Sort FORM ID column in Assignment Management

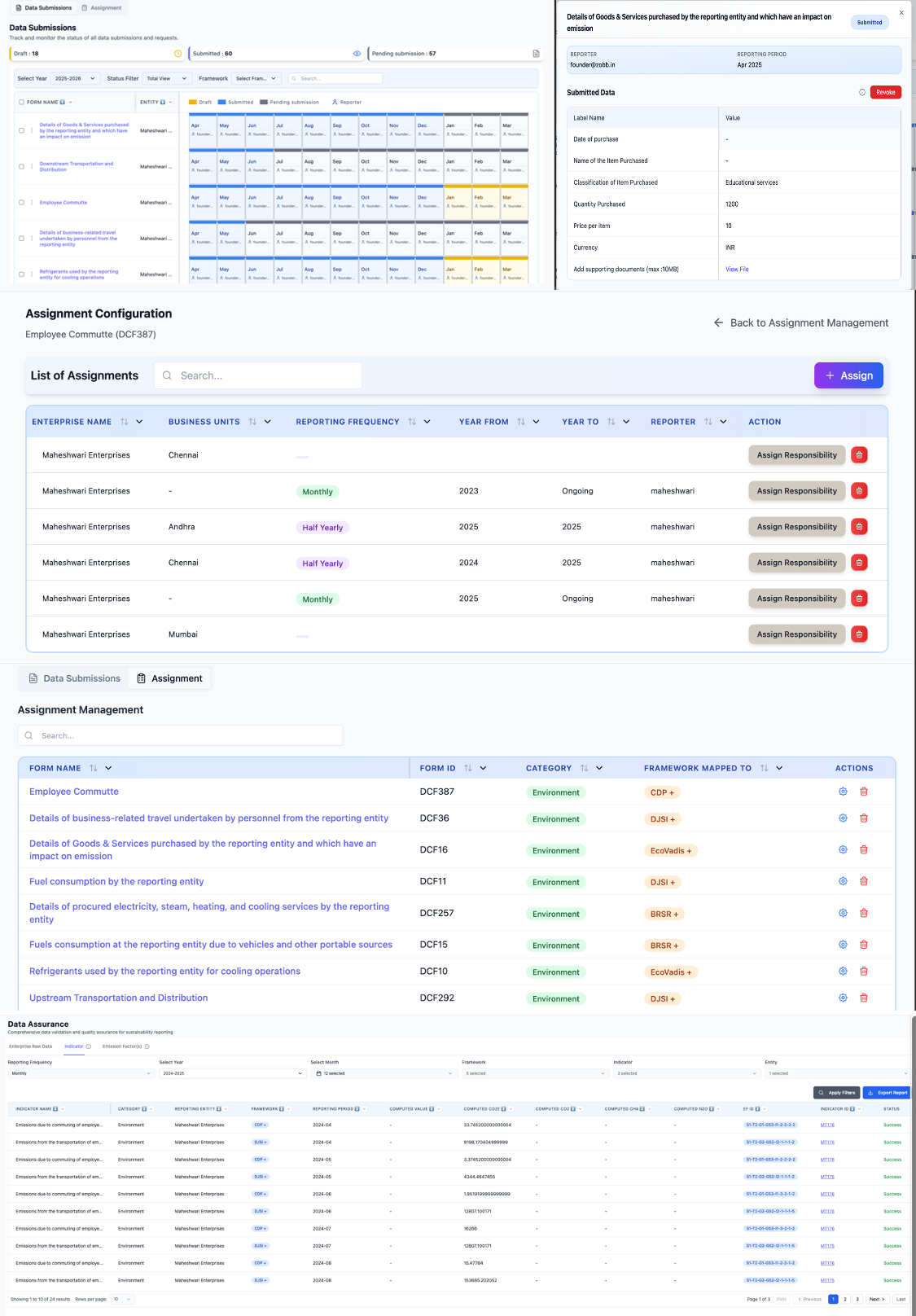coord(468,768)
